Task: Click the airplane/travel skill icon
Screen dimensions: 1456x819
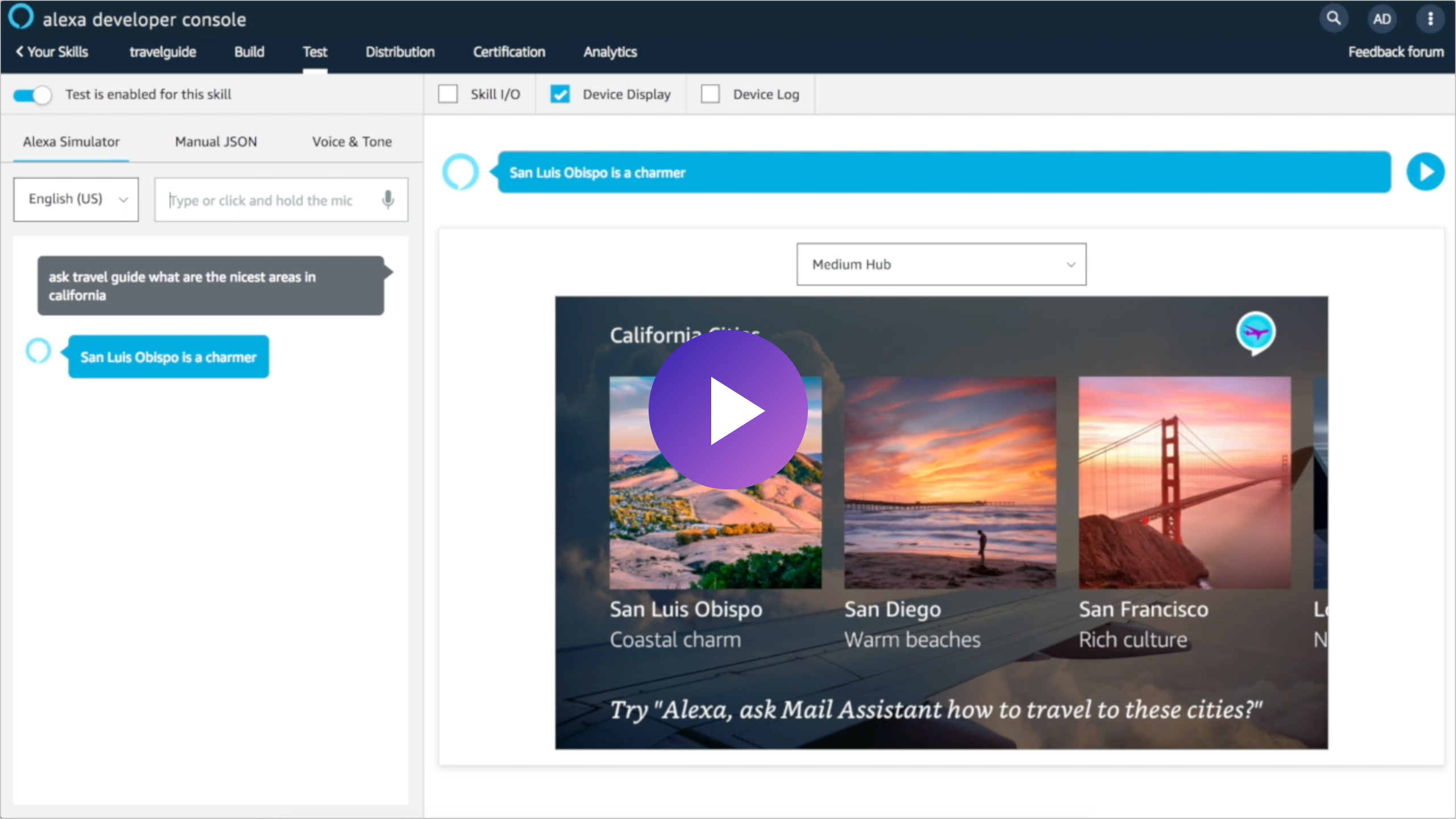Action: [x=1254, y=331]
